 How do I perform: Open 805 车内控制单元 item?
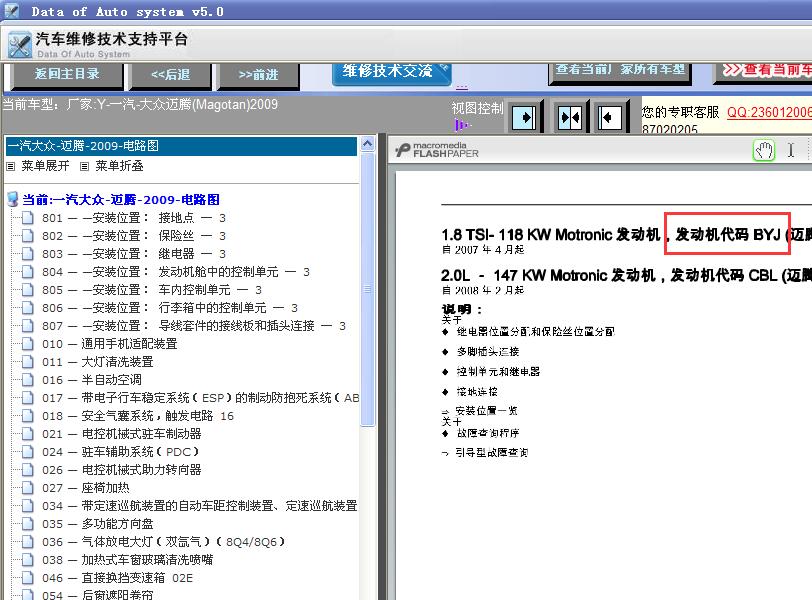pyautogui.click(x=152, y=290)
